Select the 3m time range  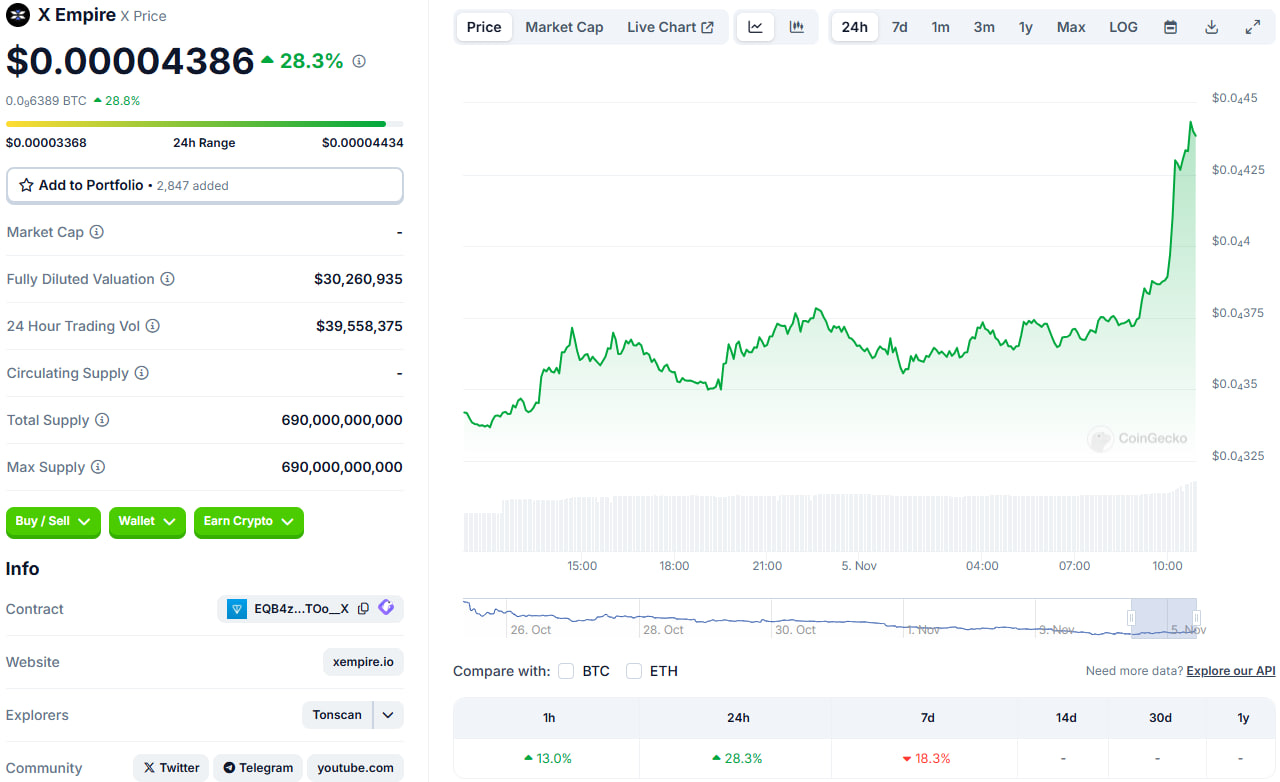tap(984, 27)
